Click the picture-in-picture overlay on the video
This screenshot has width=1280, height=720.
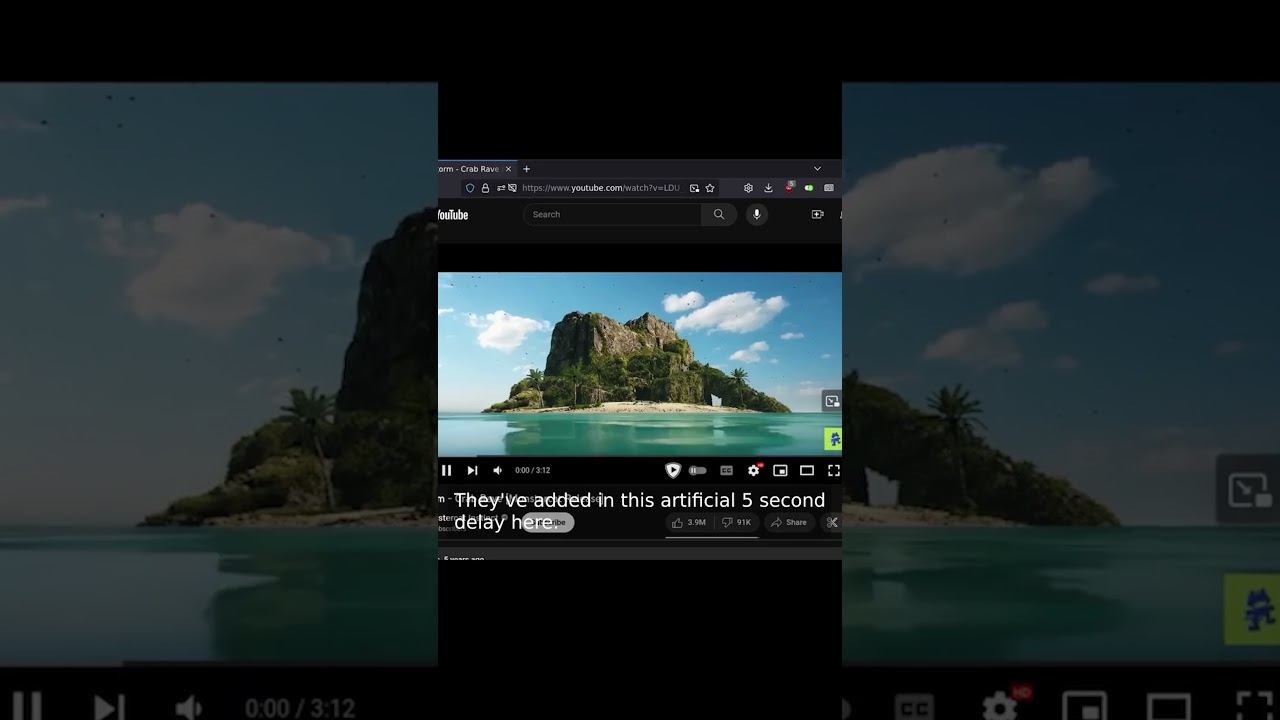(831, 401)
